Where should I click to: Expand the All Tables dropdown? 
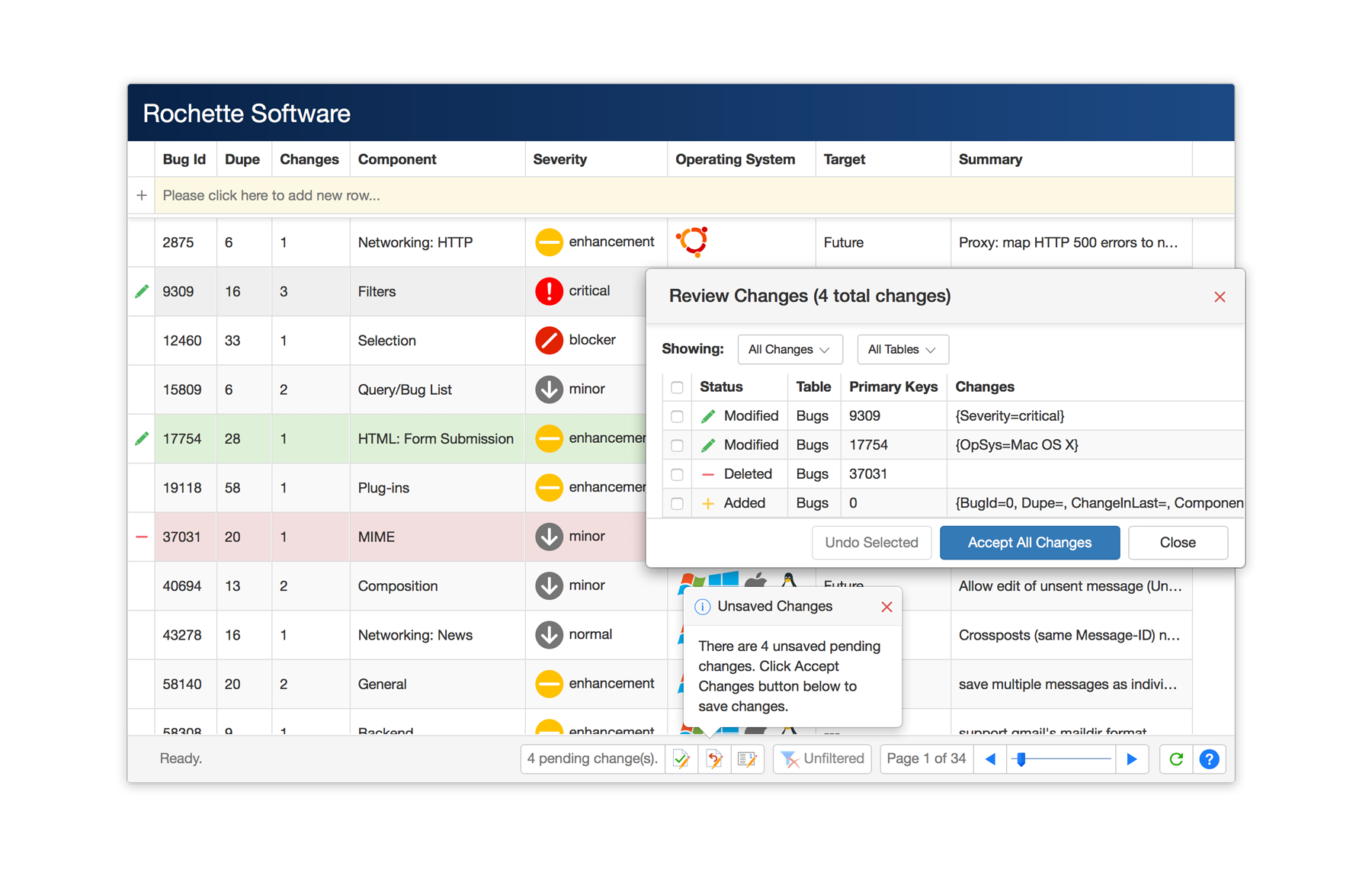(902, 349)
